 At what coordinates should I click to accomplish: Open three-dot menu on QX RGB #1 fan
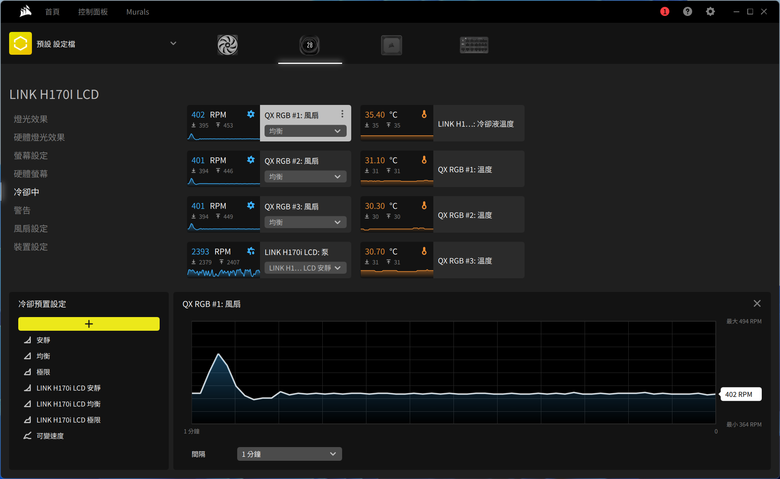point(342,114)
